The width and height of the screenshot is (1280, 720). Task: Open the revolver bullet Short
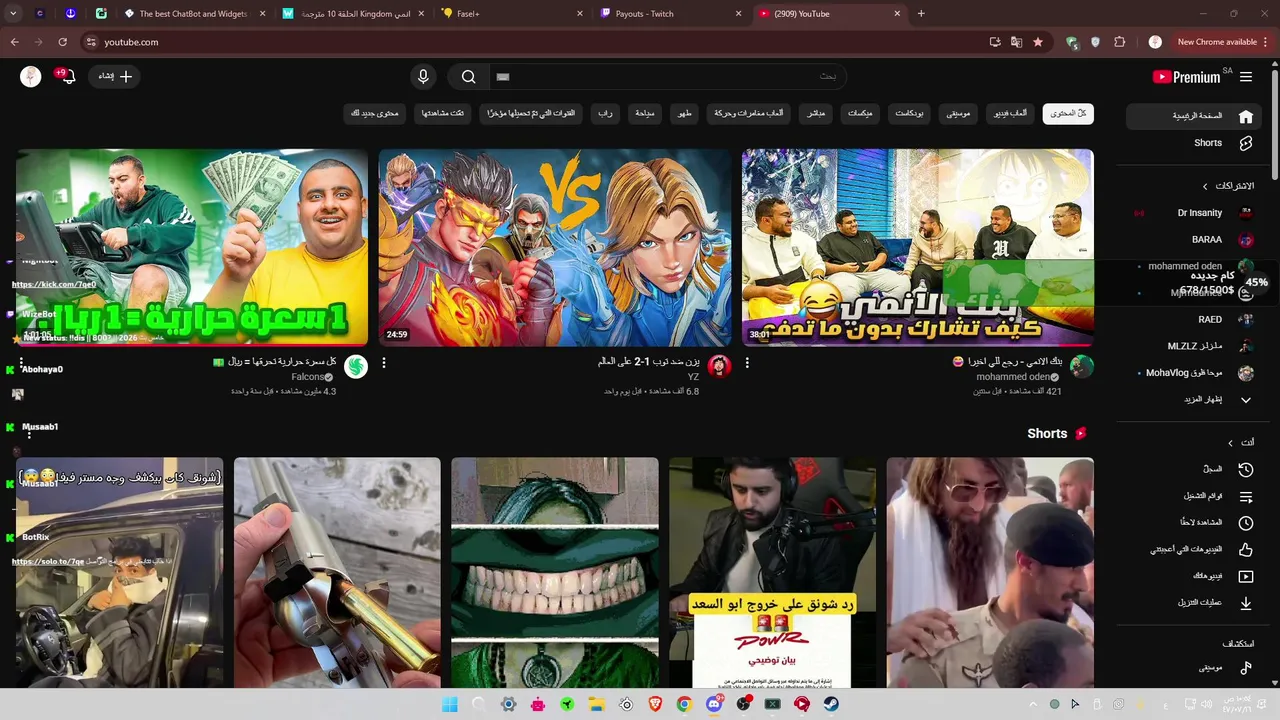[x=337, y=573]
